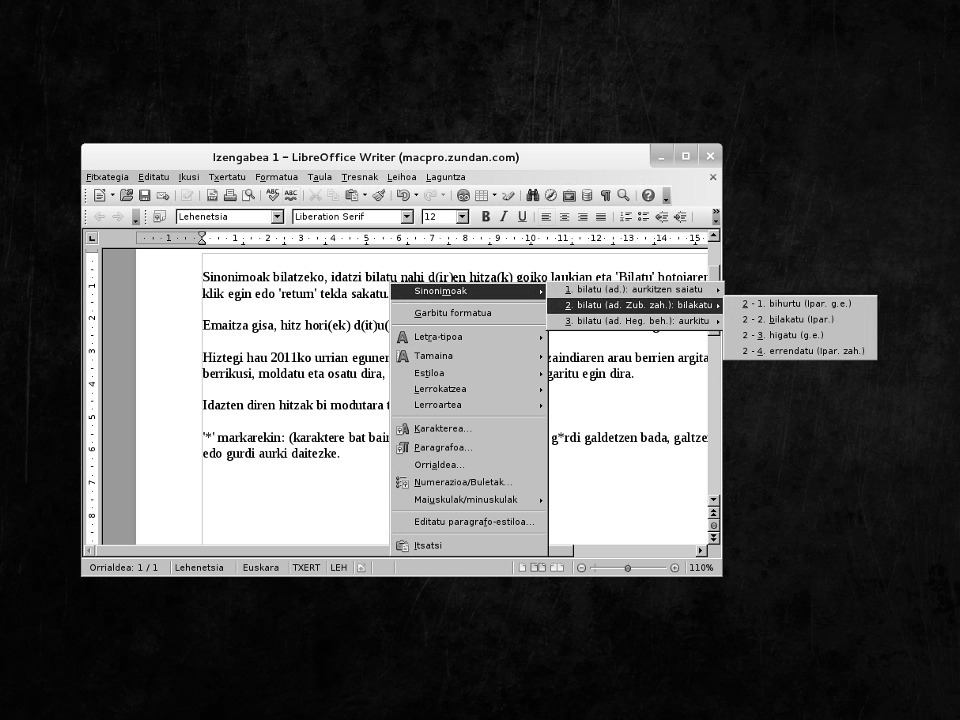Toggle nonprinting characters pilcrow icon
This screenshot has height=720, width=960.
[605, 196]
